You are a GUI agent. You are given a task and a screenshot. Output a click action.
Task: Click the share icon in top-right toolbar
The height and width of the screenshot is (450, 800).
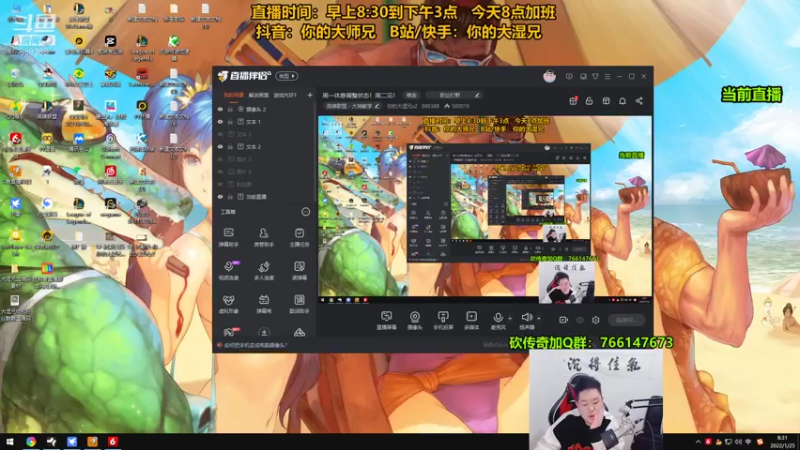pos(639,101)
